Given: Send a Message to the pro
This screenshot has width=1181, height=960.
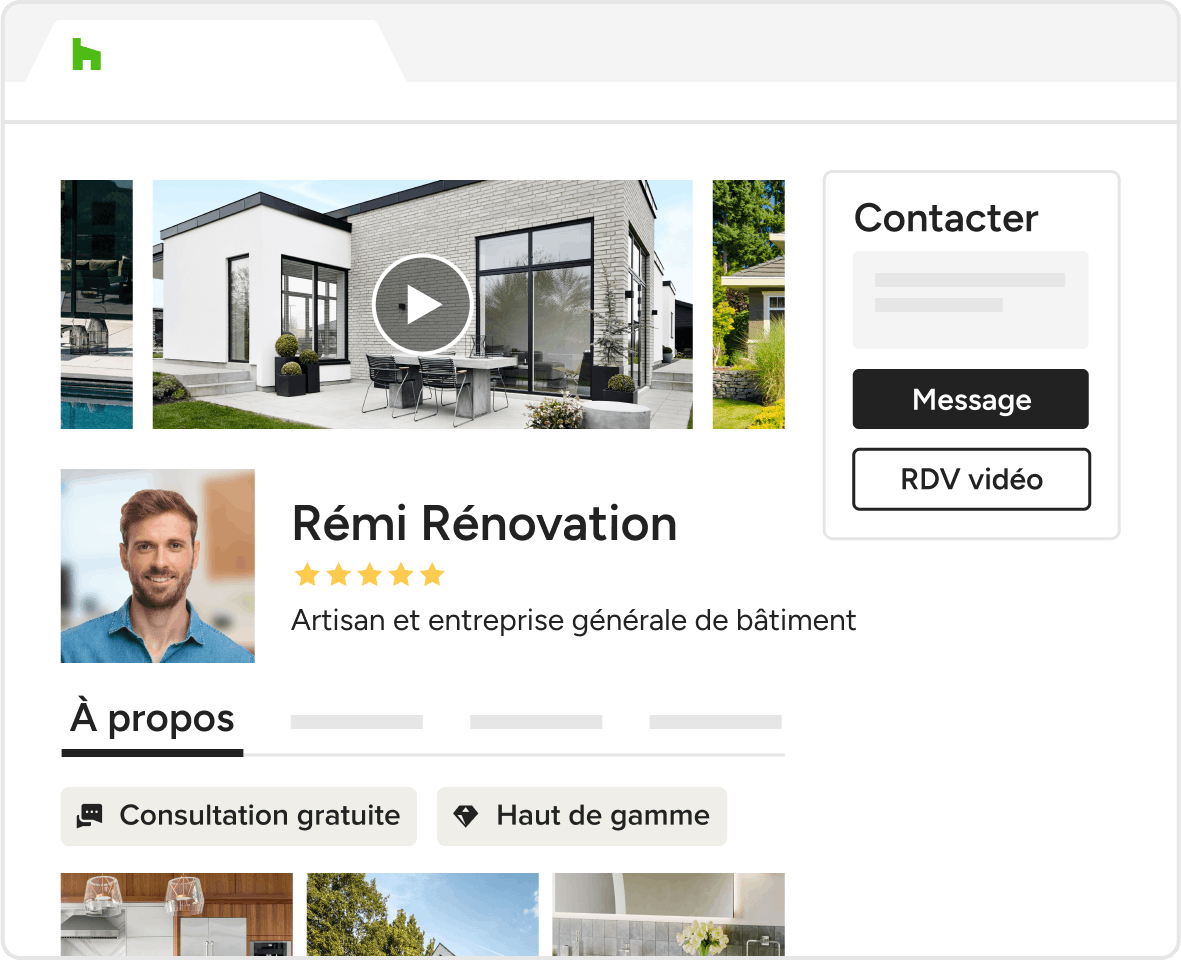Looking at the screenshot, I should 970,399.
